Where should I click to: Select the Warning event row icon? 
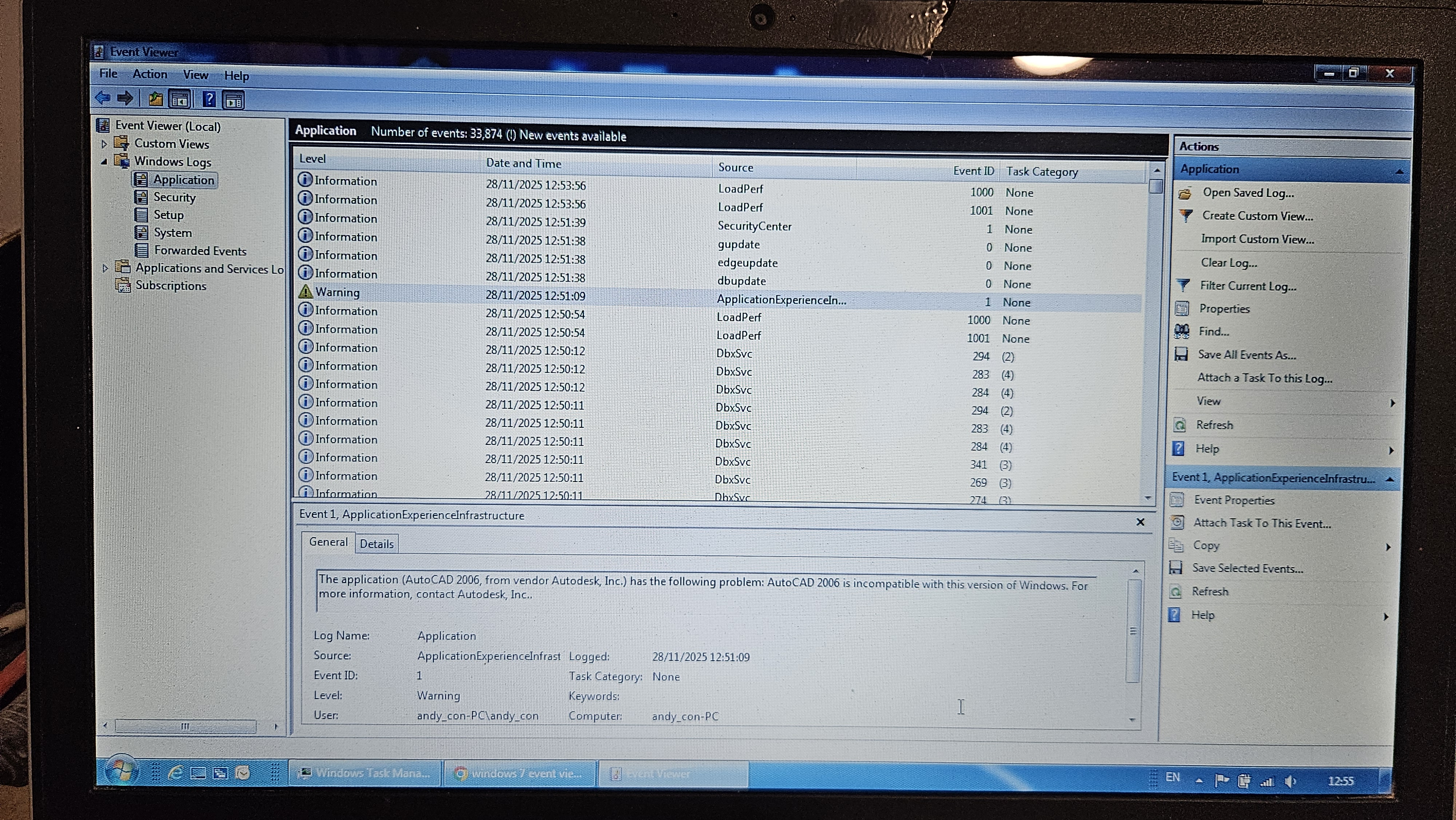pos(306,292)
